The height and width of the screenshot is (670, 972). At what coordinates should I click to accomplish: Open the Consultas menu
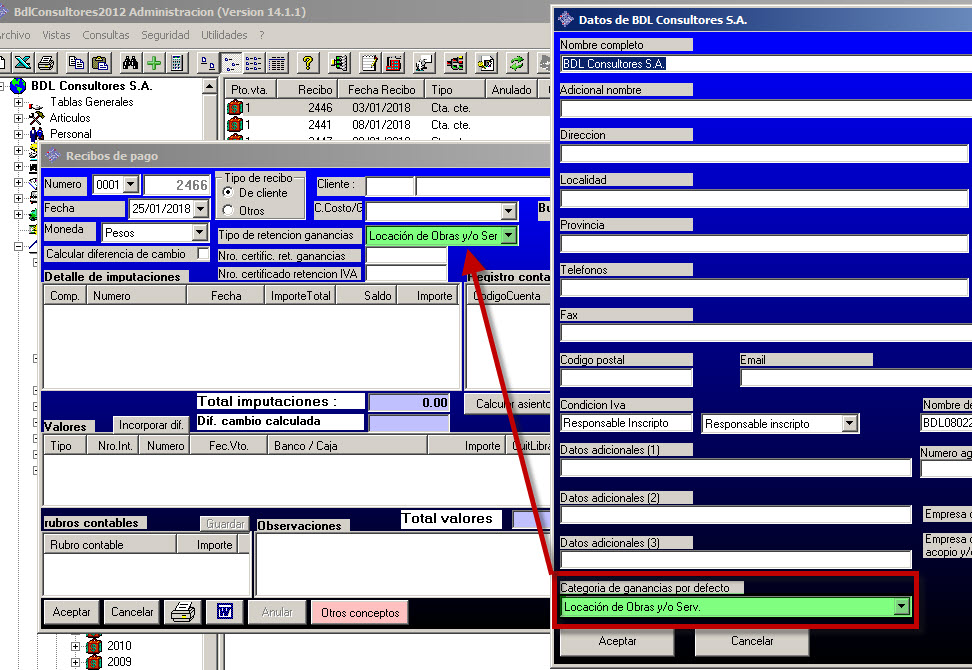point(105,35)
